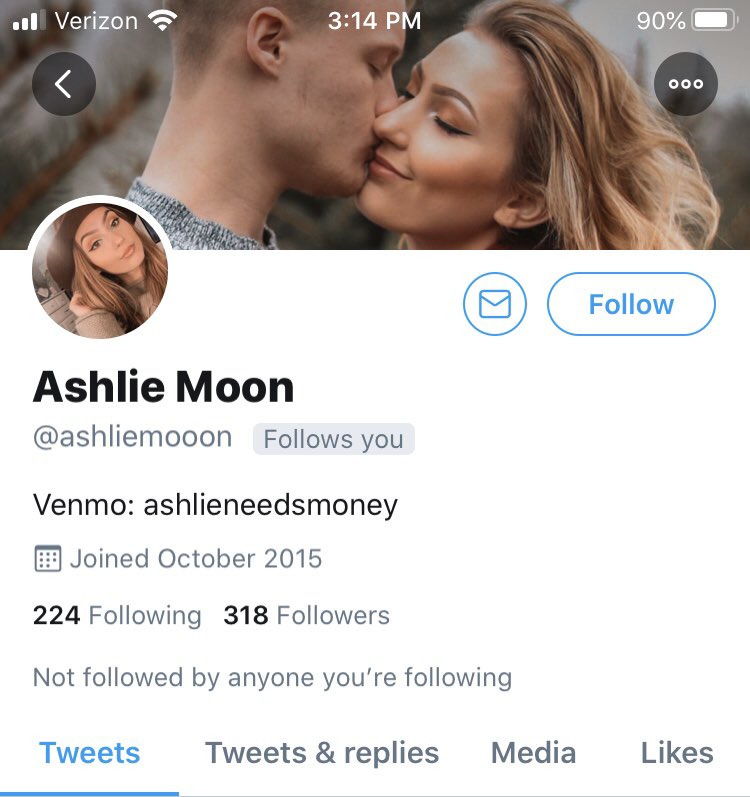This screenshot has width=750, height=797.
Task: Tap the Venmo bio text
Action: [215, 505]
